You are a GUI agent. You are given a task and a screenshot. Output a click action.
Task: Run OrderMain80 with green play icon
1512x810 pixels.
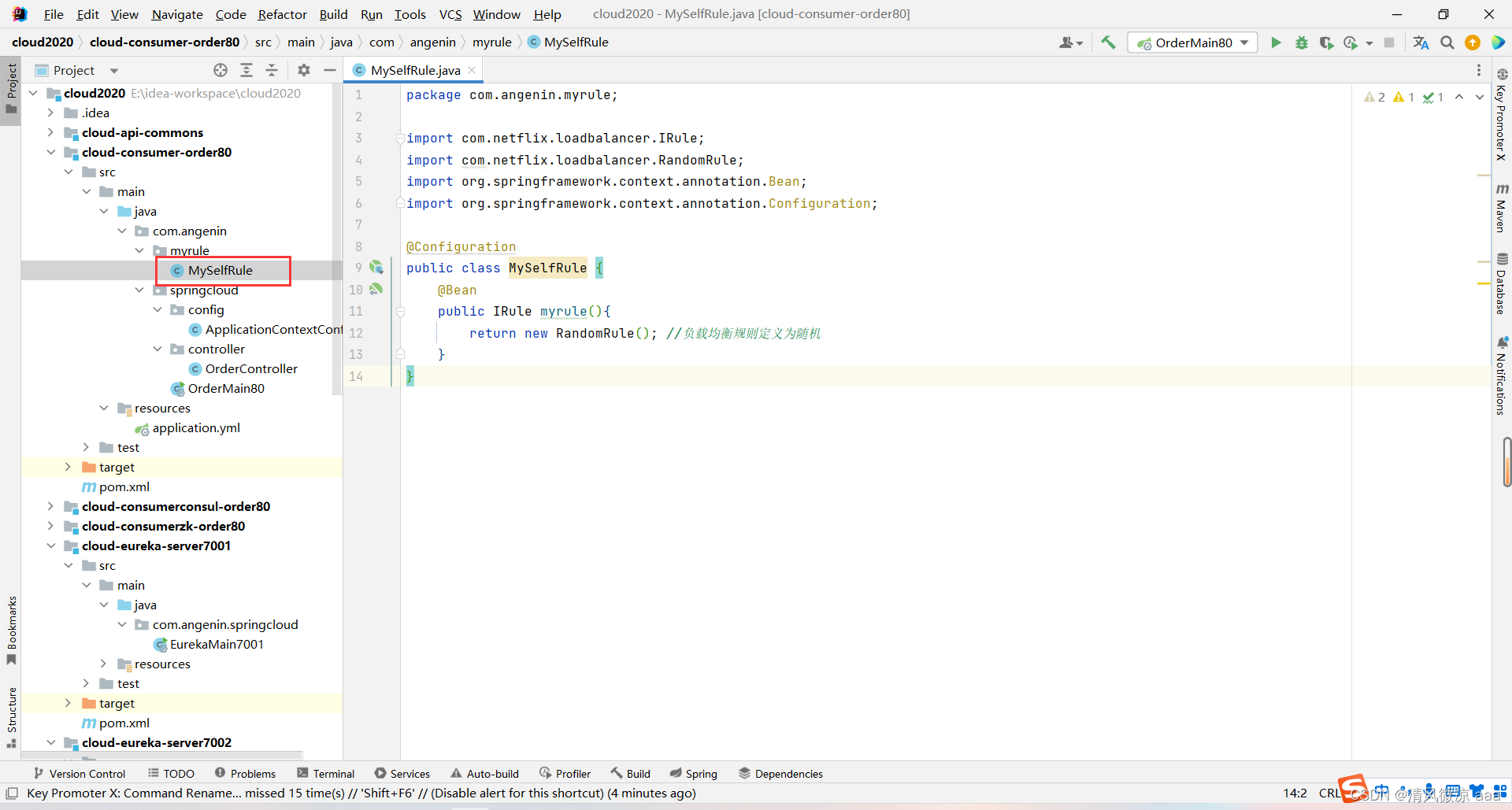point(1276,43)
